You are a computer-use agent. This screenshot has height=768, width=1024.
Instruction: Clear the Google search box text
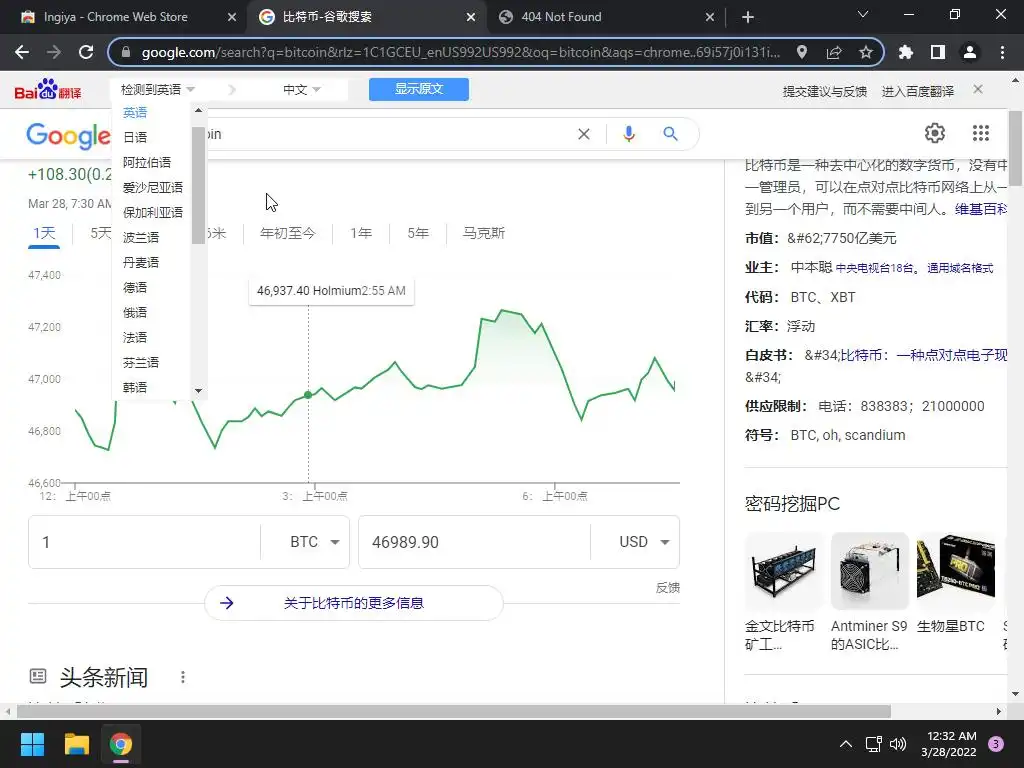click(584, 134)
